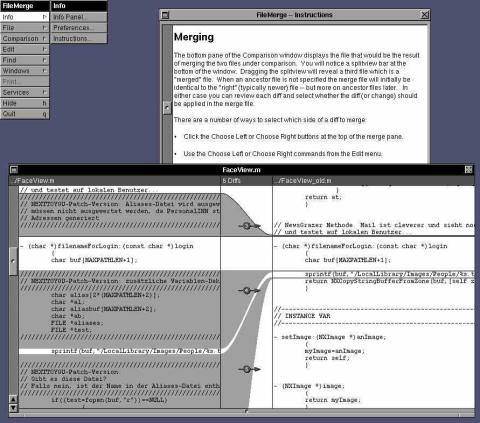Image resolution: width=480 pixels, height=423 pixels.
Task: Click the Info submenu title bar
Action: 79,6
